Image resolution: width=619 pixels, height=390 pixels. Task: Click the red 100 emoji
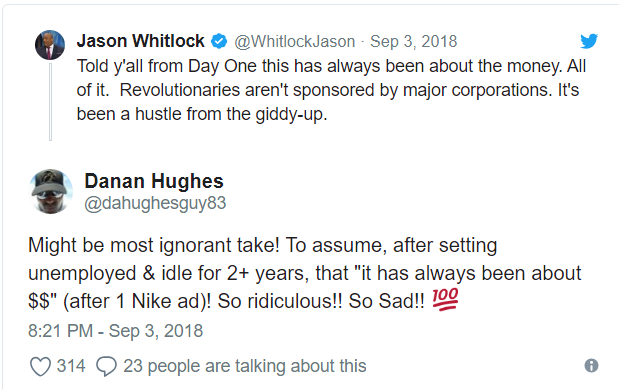[x=445, y=299]
